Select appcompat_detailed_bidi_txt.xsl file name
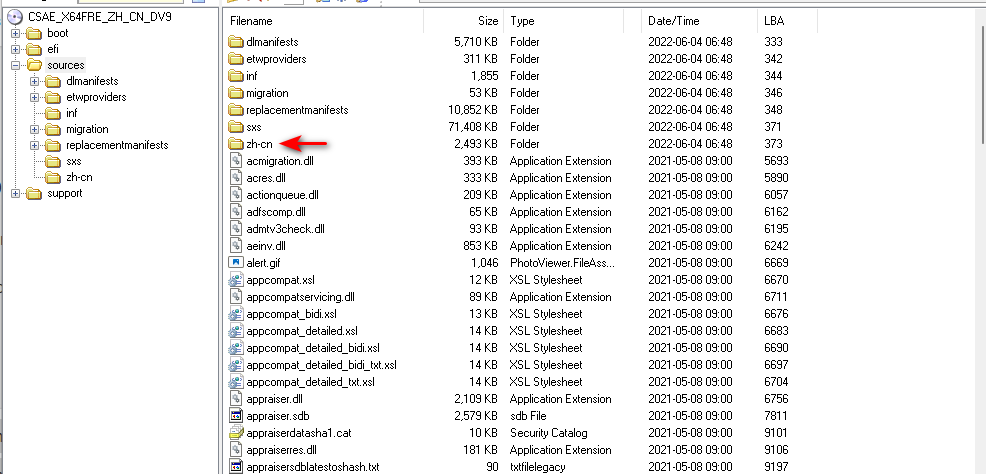The height and width of the screenshot is (474, 986). point(321,365)
